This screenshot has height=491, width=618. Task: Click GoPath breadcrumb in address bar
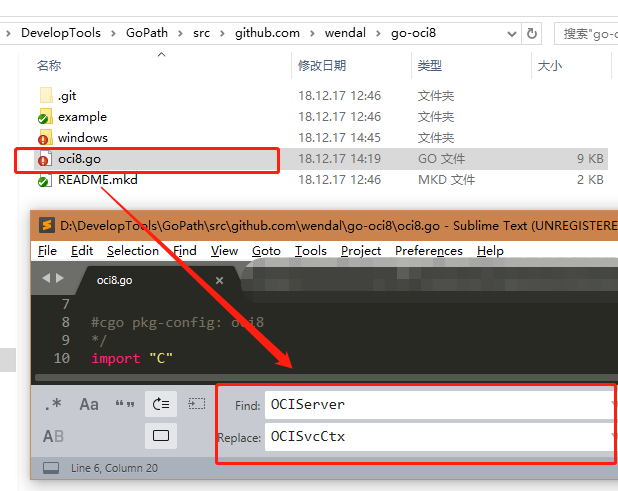coord(147,33)
